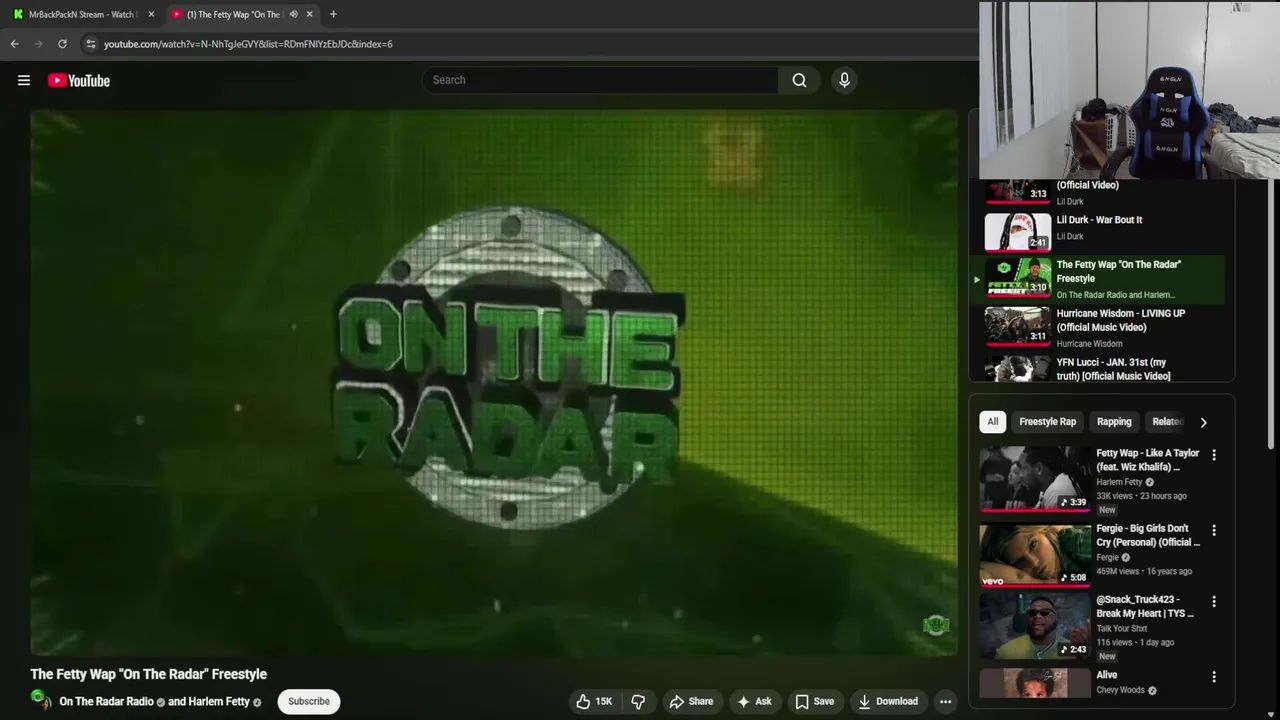Open Talk Your Shxt channel name
1280x720 pixels.
coord(1122,629)
